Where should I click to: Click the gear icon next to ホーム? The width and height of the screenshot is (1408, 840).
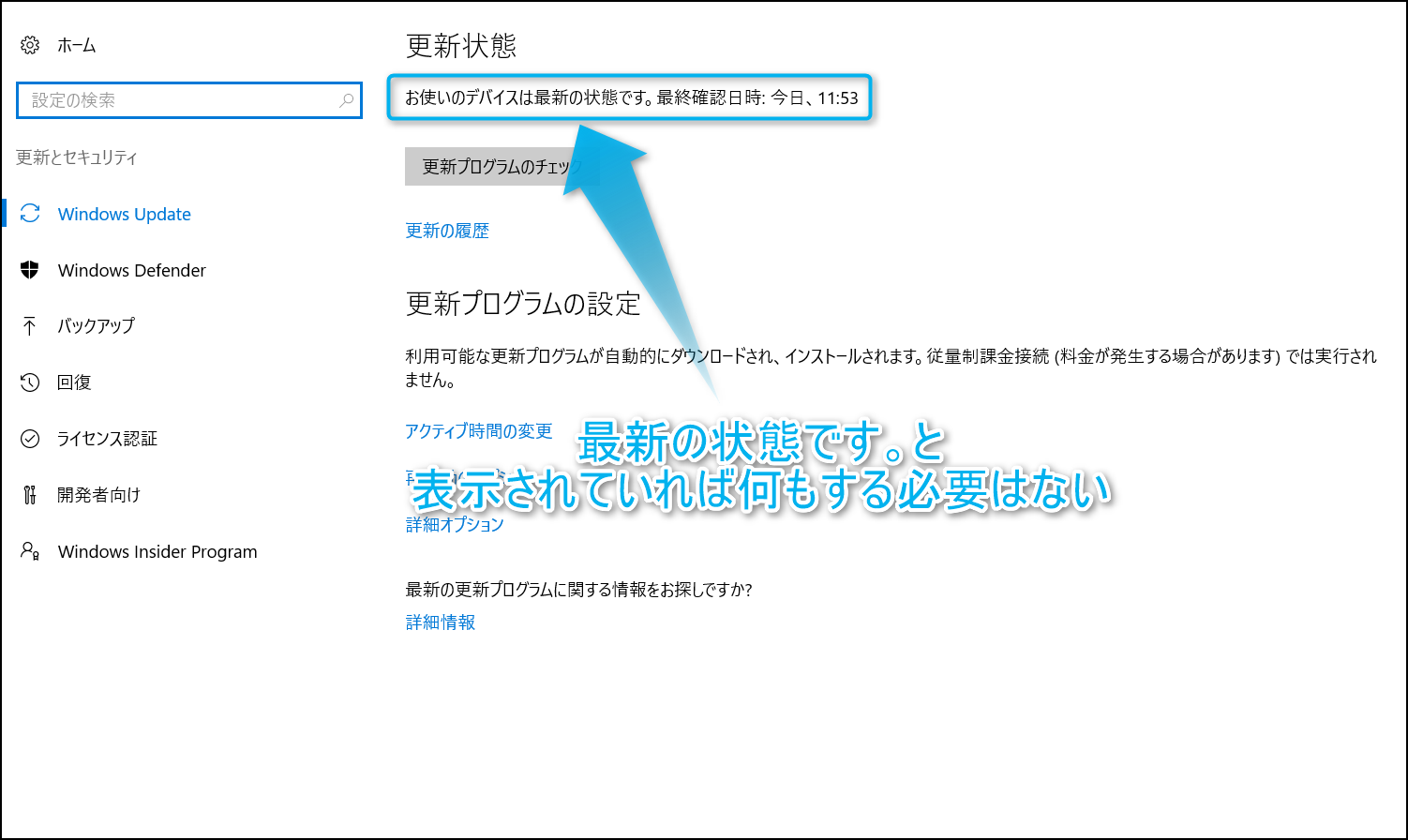30,45
